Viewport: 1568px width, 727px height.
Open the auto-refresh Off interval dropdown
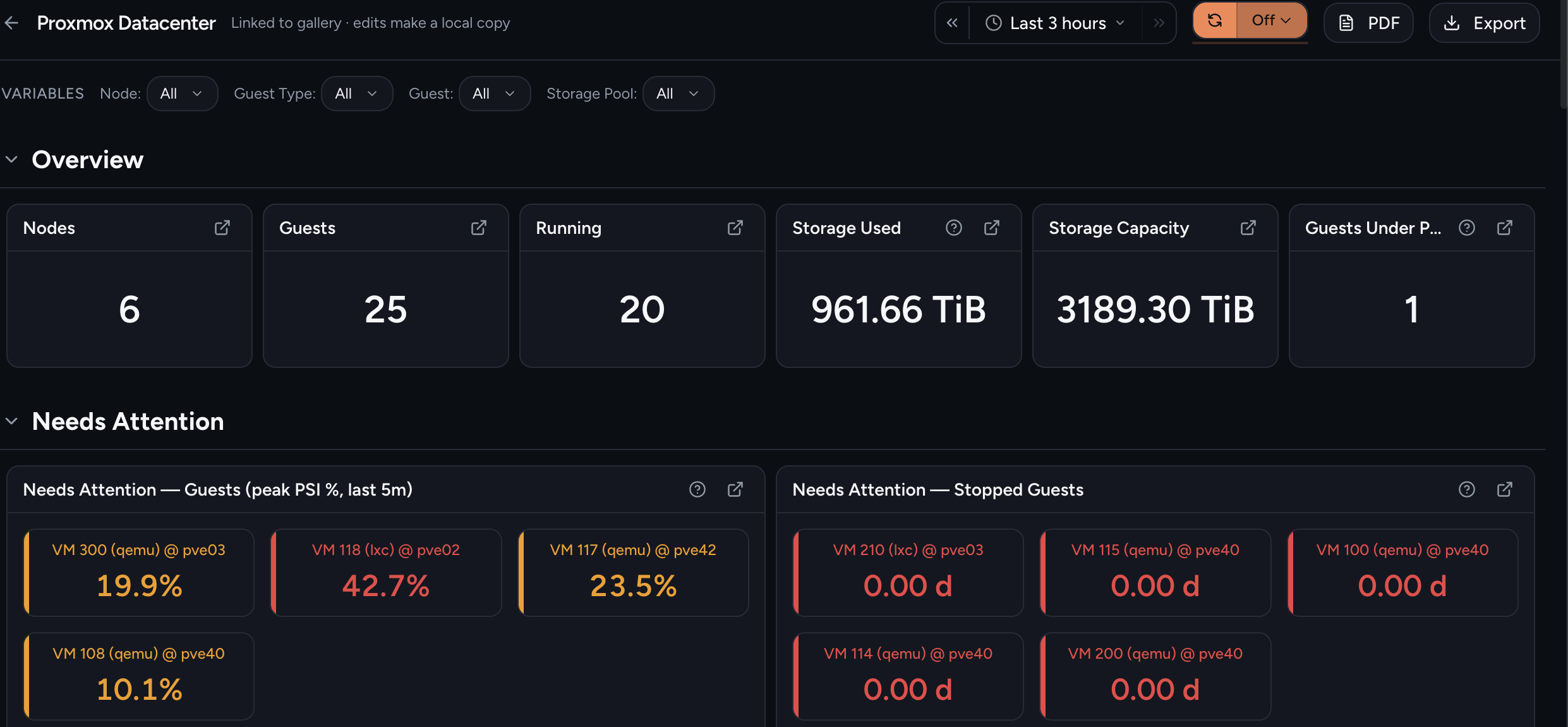[1271, 21]
